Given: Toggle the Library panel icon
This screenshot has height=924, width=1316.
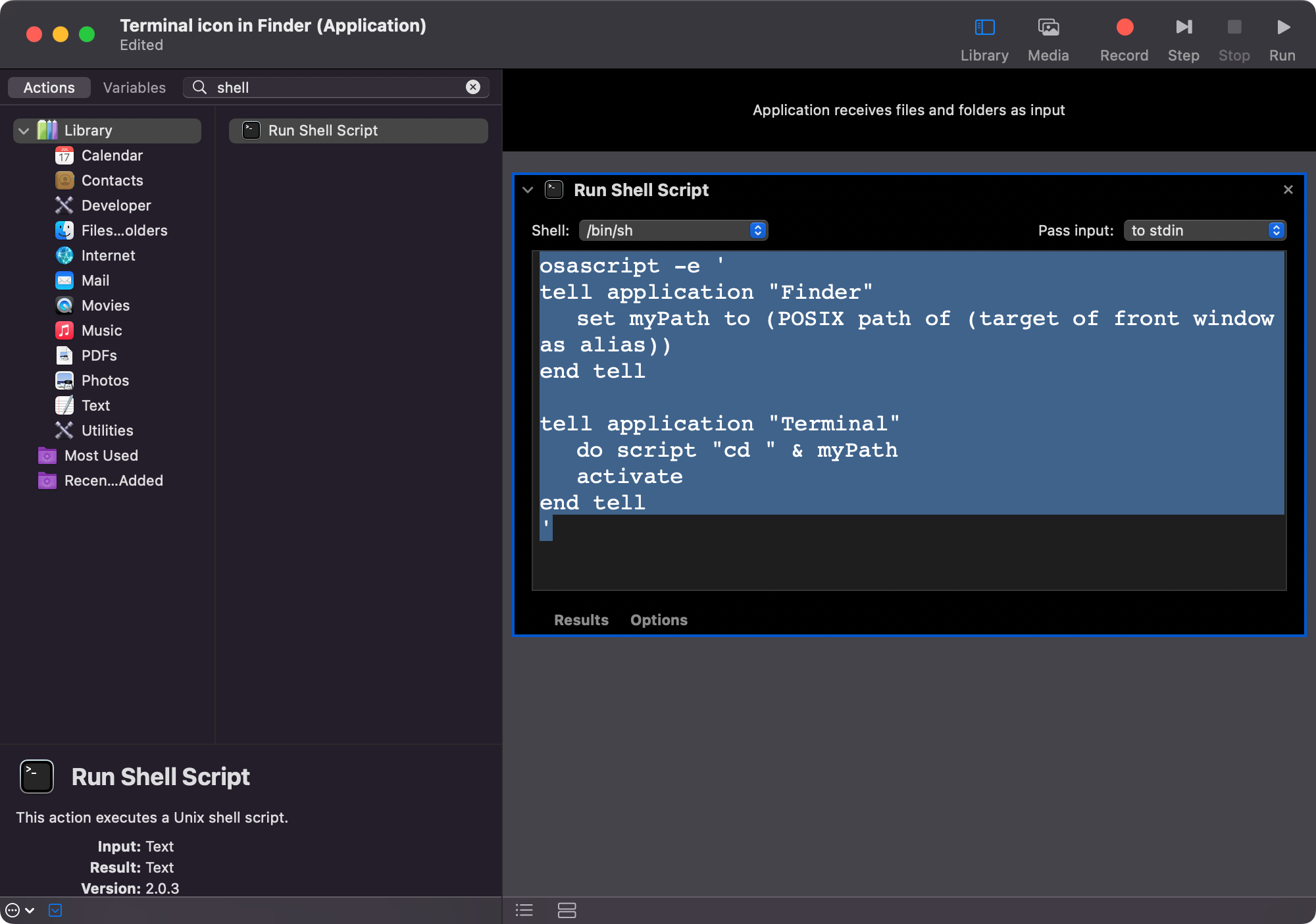Looking at the screenshot, I should 984,28.
